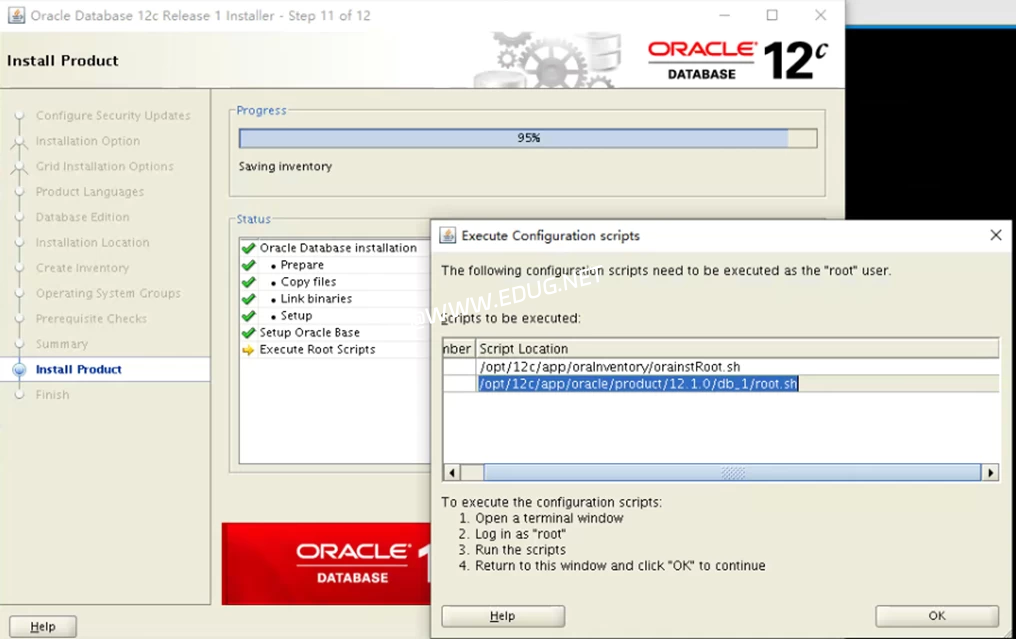
Task: Close the Oracle installer window
Action: 820,15
